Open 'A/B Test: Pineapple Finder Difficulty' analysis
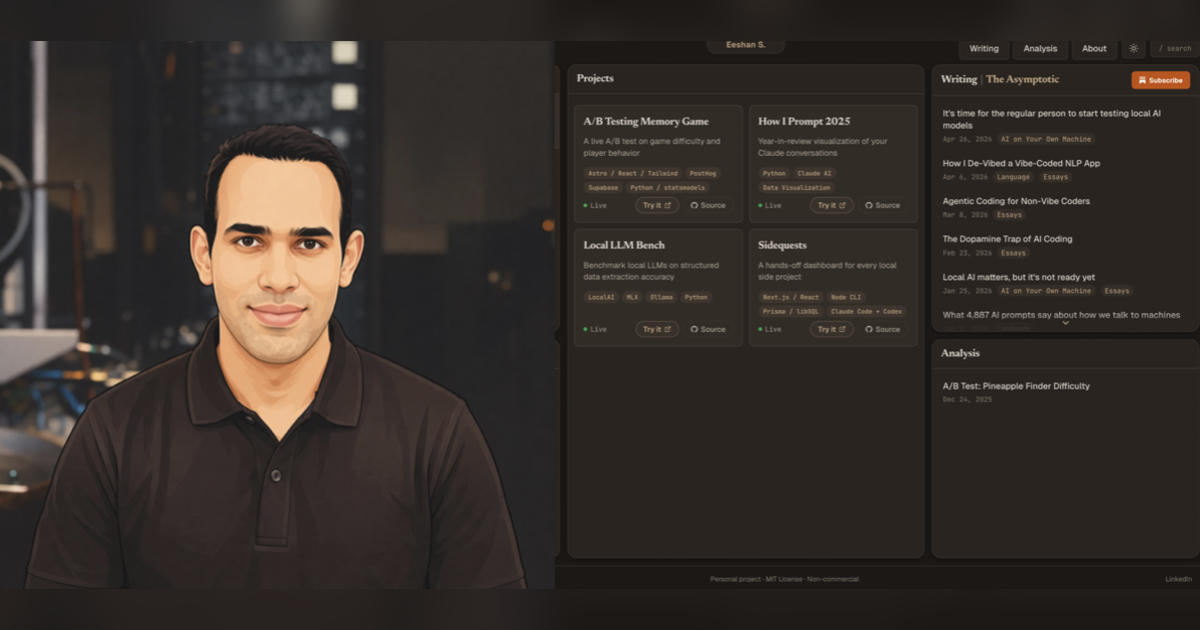 1016,386
